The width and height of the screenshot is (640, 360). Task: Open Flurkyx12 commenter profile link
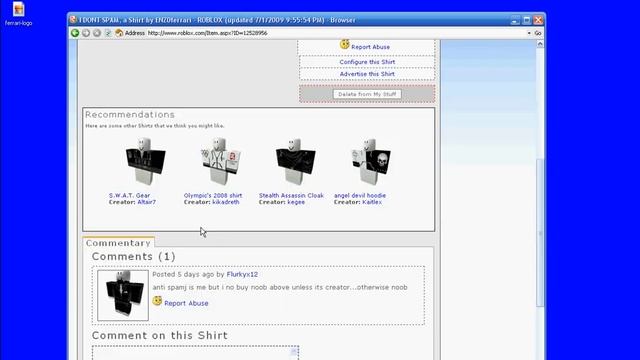242,274
